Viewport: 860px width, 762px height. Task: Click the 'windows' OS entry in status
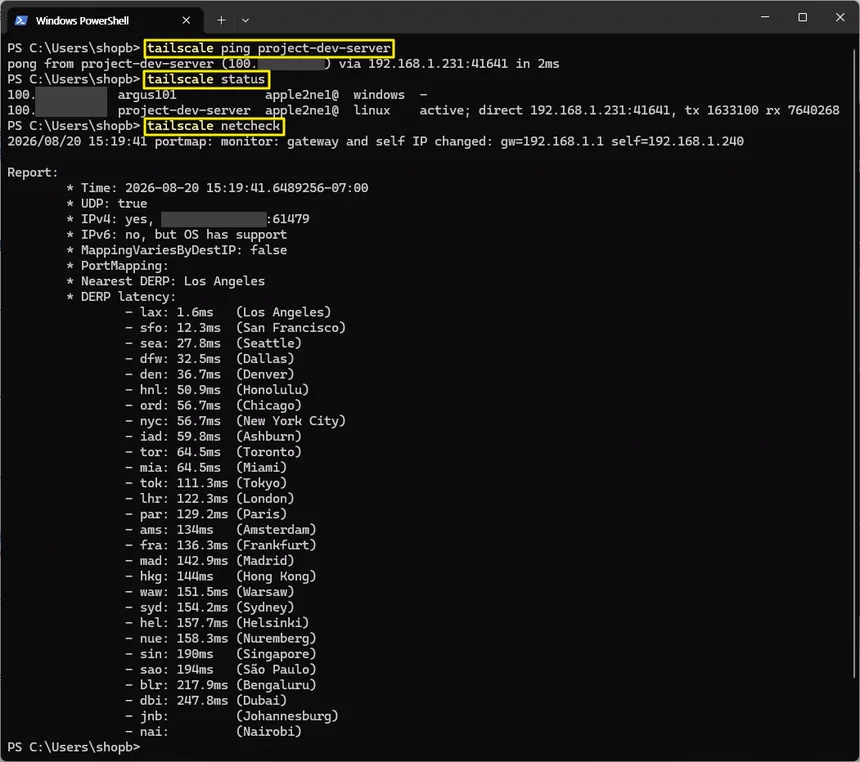pyautogui.click(x=379, y=95)
